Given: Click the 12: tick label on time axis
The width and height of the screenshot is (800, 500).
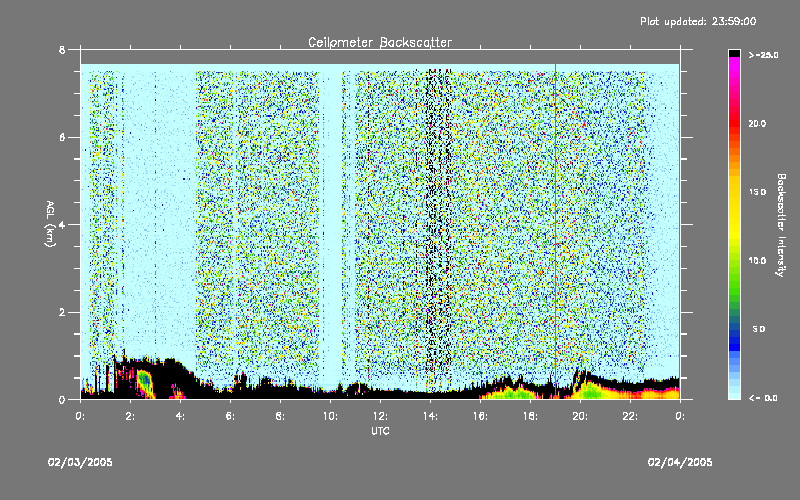Looking at the screenshot, I should click(380, 416).
